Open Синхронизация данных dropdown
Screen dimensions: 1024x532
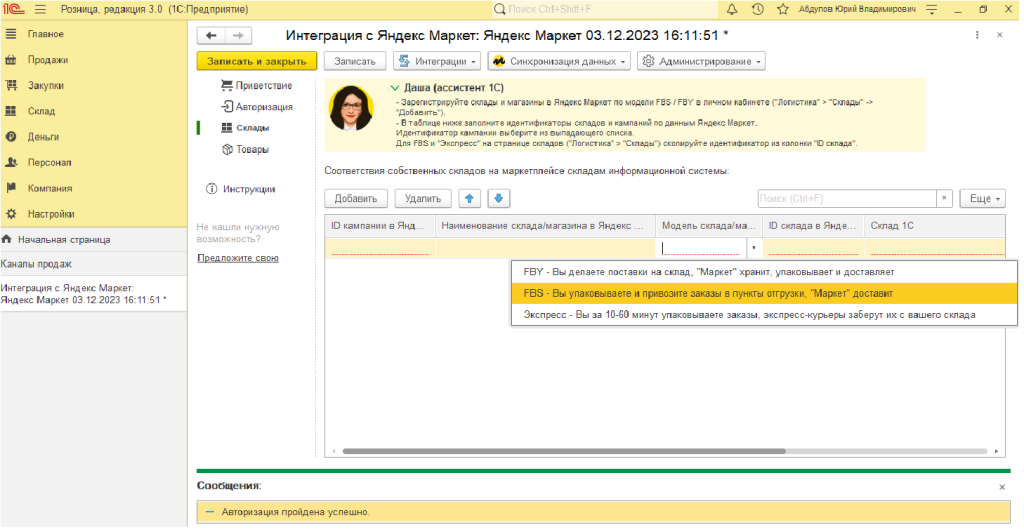559,61
